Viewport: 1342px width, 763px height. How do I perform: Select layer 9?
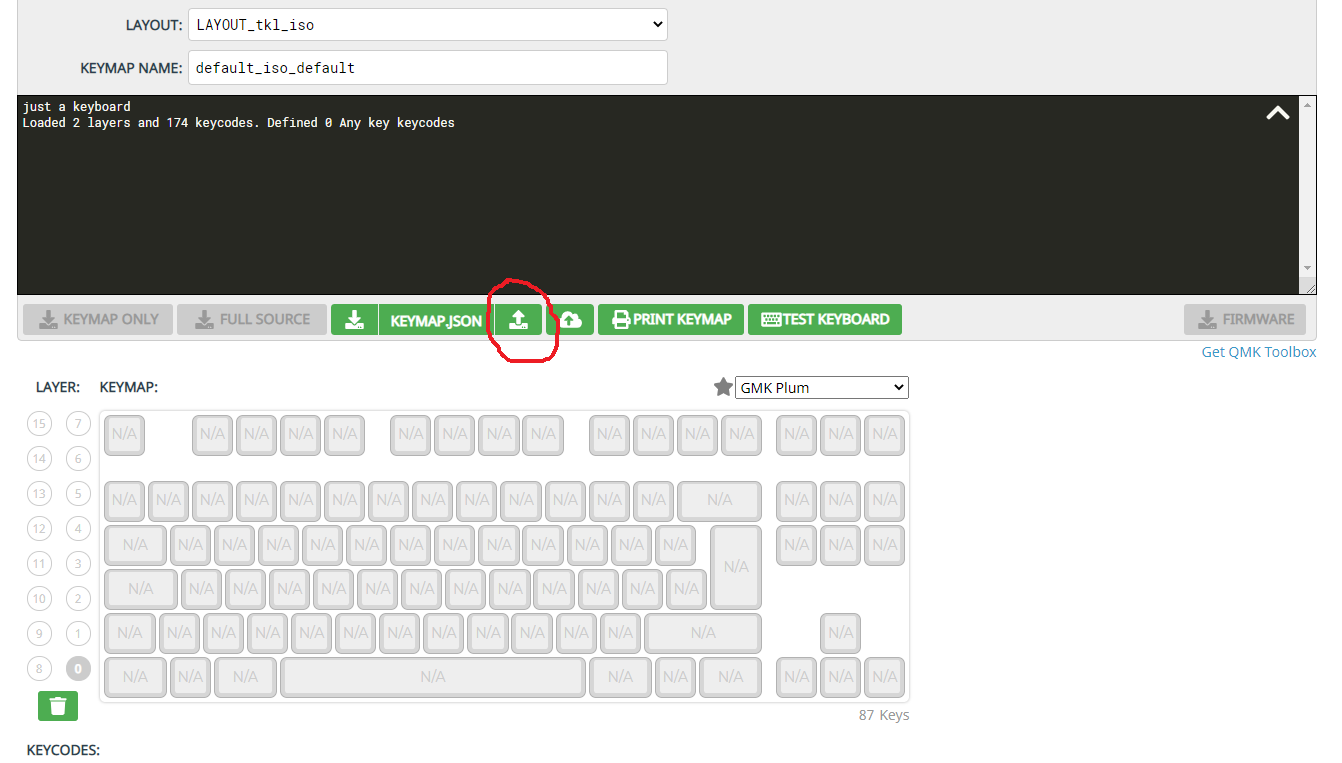point(39,633)
